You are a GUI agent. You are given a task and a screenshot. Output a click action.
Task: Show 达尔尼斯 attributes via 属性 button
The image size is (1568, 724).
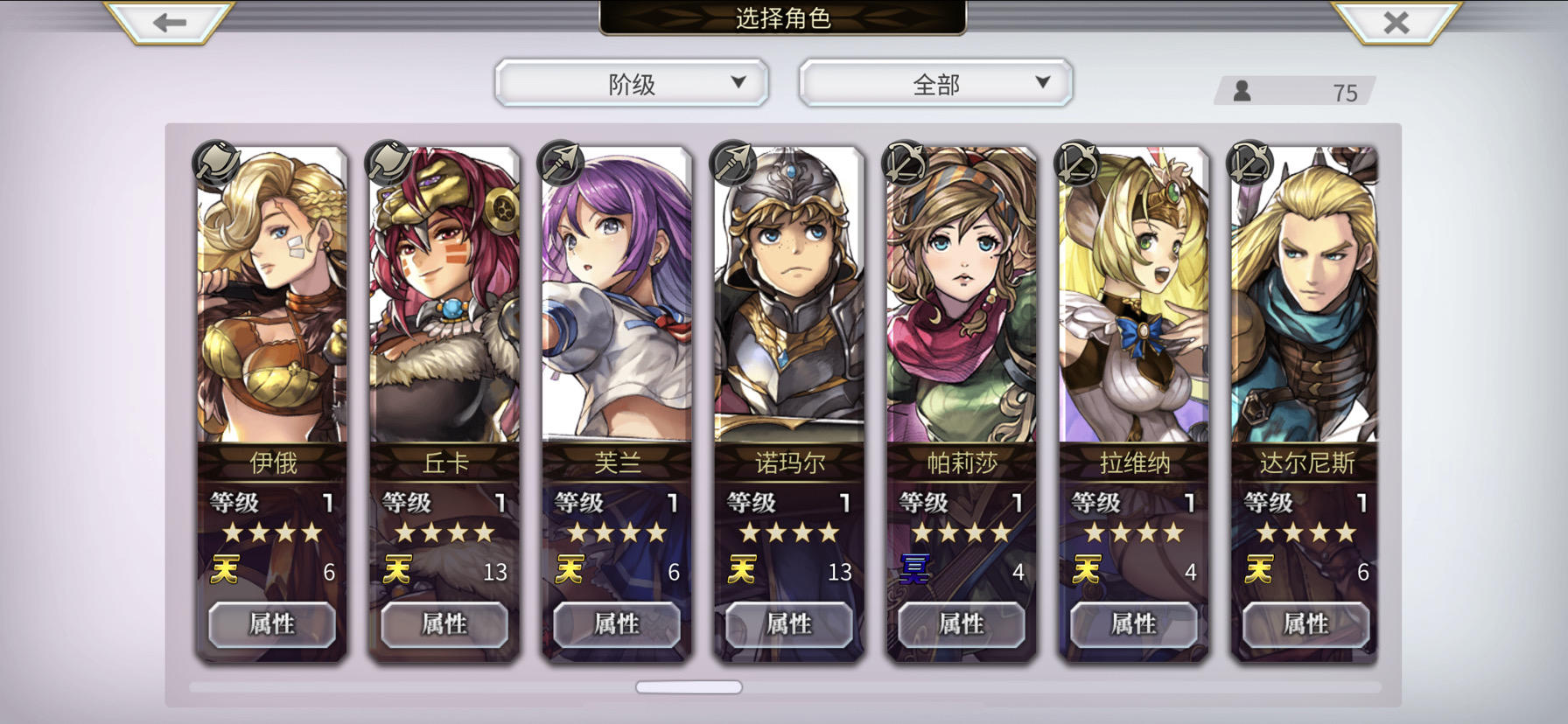point(1306,624)
